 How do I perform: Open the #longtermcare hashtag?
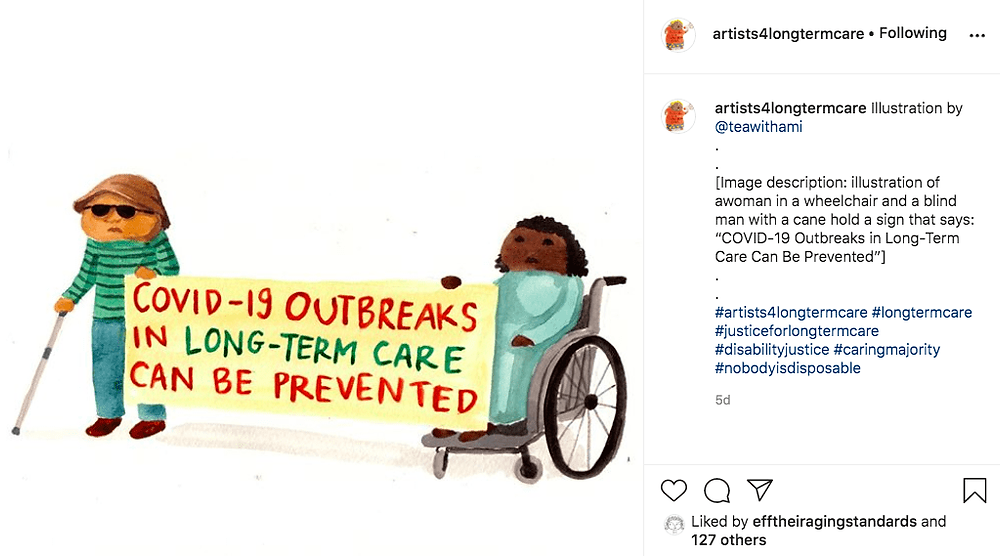tap(922, 312)
